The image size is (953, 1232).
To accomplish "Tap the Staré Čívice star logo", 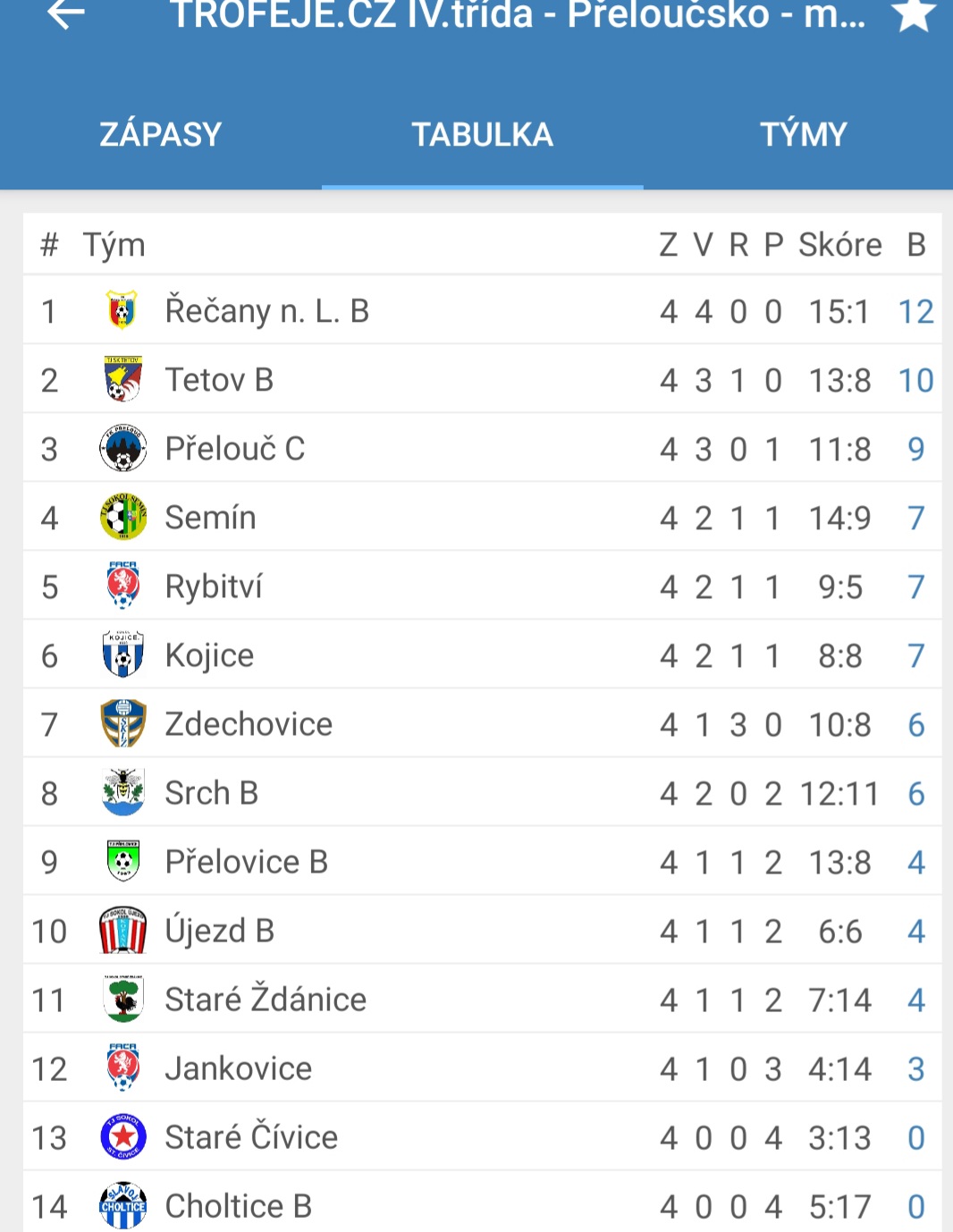I will pyautogui.click(x=123, y=1136).
